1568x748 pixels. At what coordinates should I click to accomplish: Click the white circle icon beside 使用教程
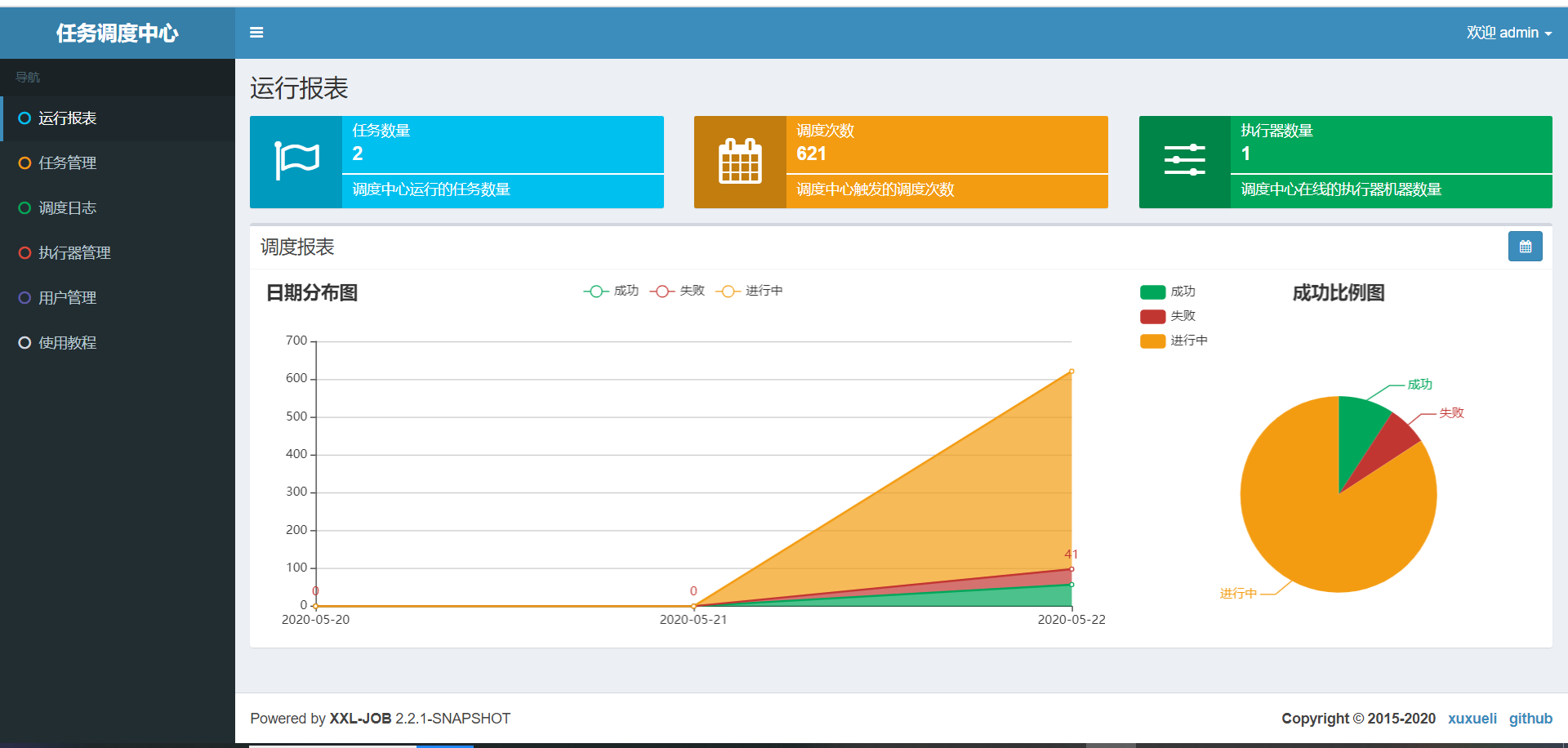[24, 343]
